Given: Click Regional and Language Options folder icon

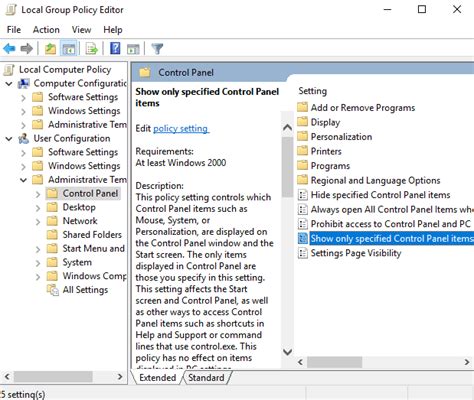Looking at the screenshot, I should click(x=302, y=180).
